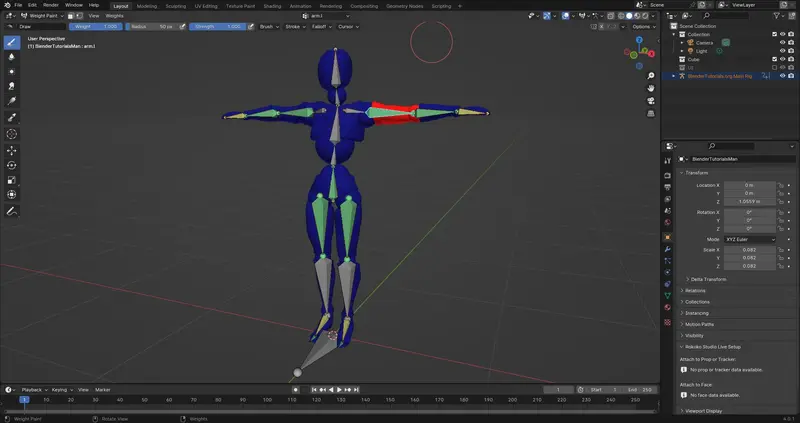The height and width of the screenshot is (423, 800).
Task: Select the Rotate tool
Action: [x=12, y=165]
